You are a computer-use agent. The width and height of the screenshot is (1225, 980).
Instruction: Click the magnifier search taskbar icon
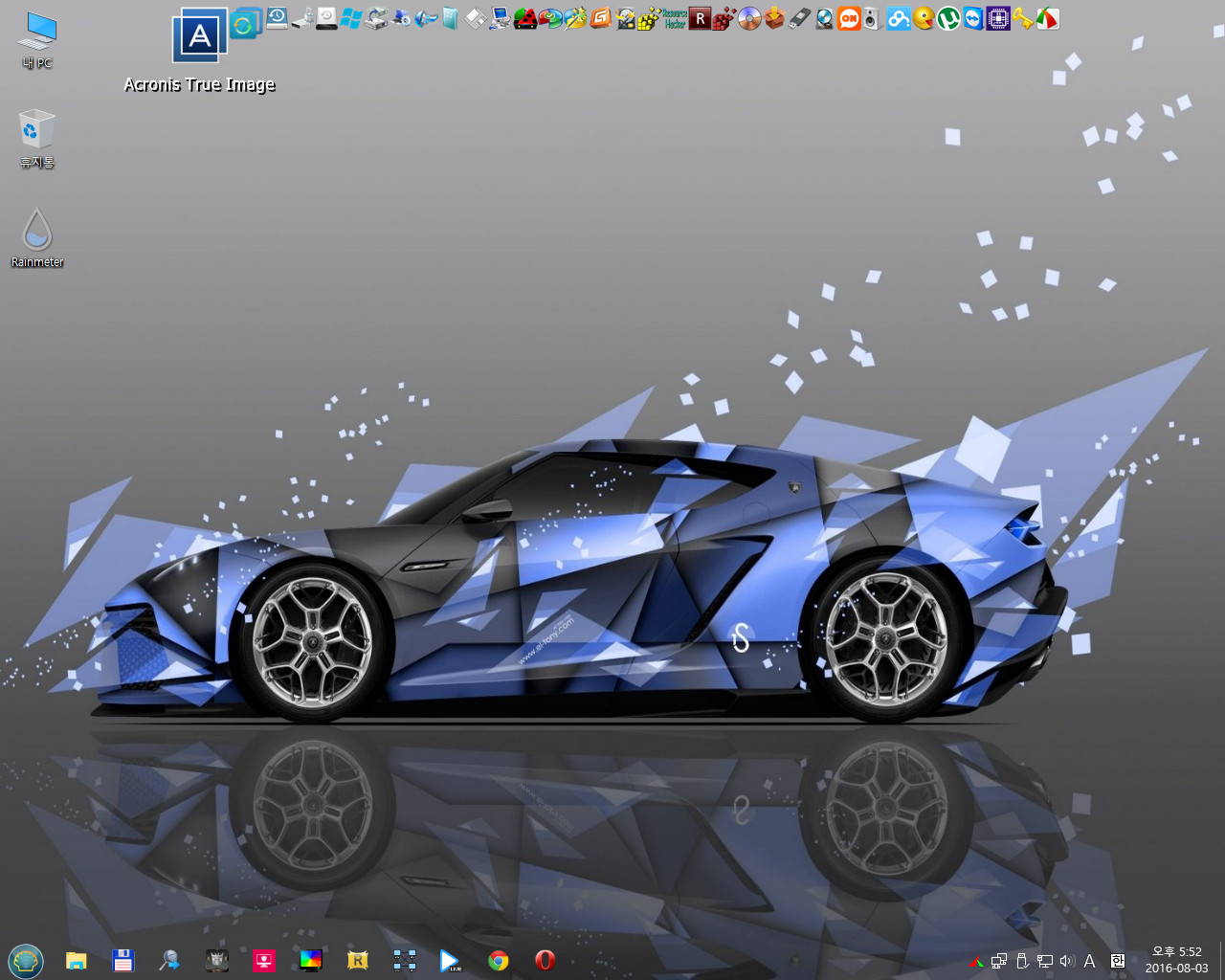[169, 961]
